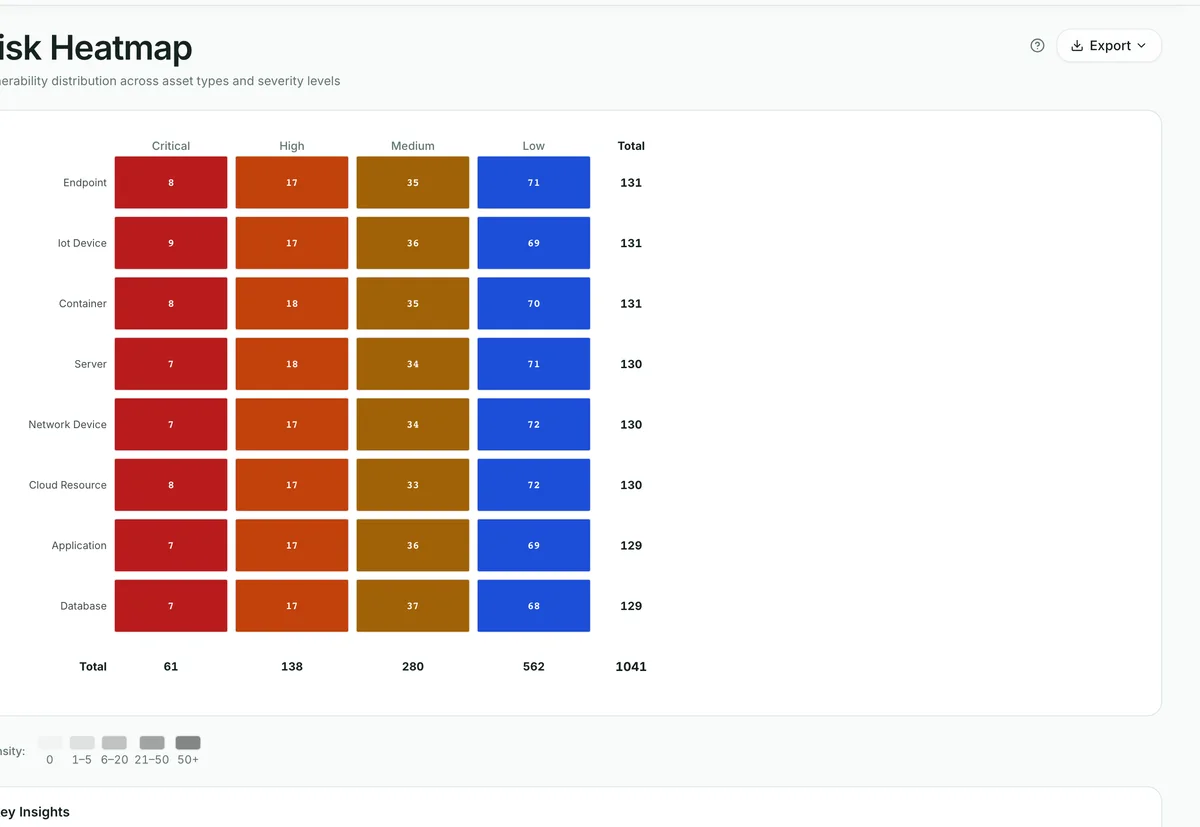Click the legend swatch labeled 50+

pos(188,743)
